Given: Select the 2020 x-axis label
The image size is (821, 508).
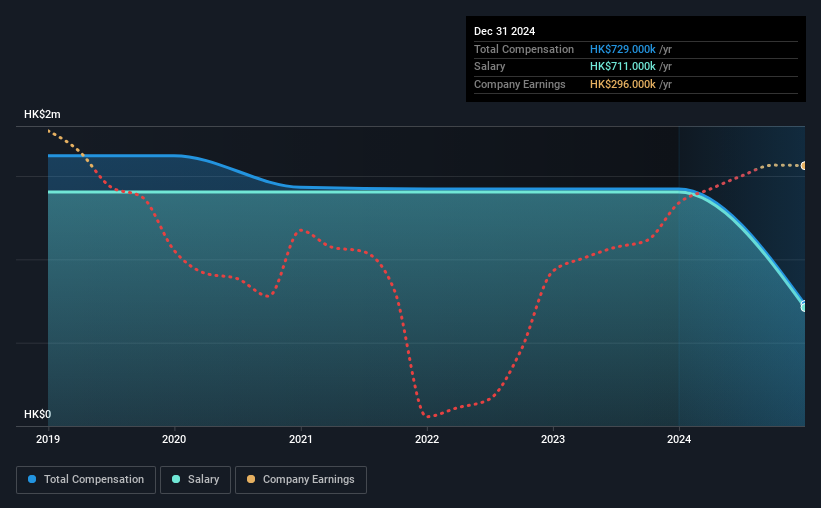Looking at the screenshot, I should [174, 439].
